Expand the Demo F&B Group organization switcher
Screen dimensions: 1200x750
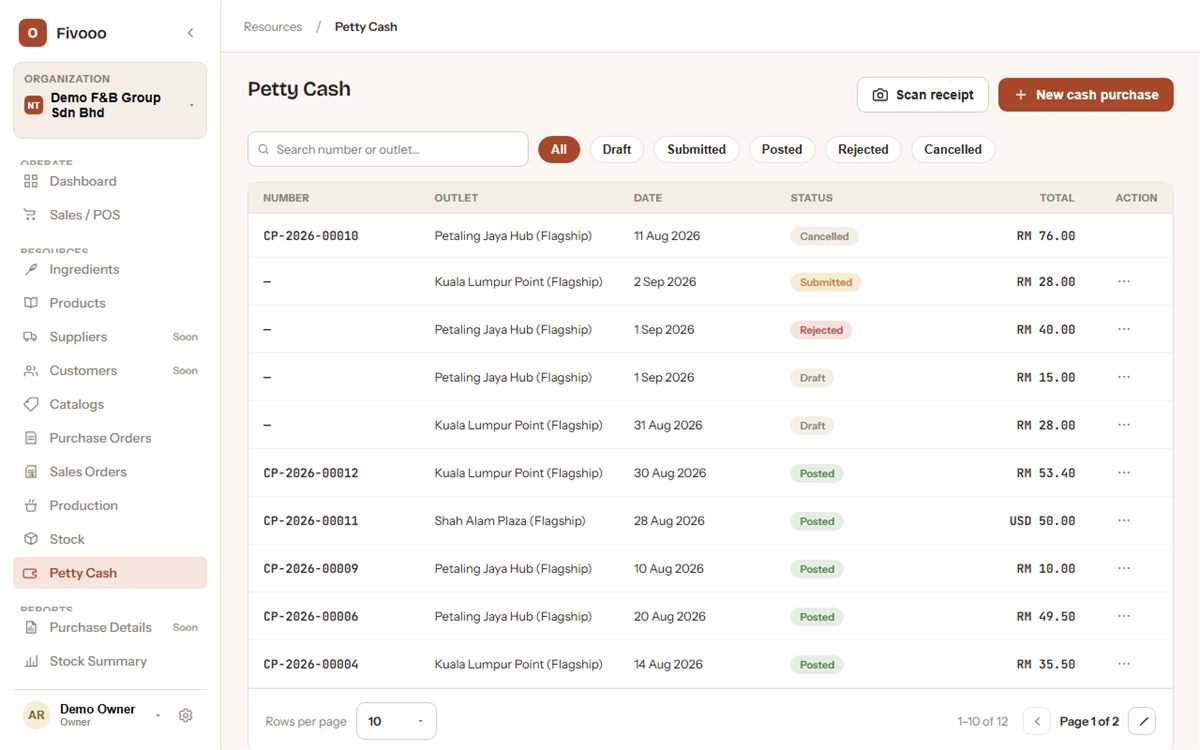110,100
